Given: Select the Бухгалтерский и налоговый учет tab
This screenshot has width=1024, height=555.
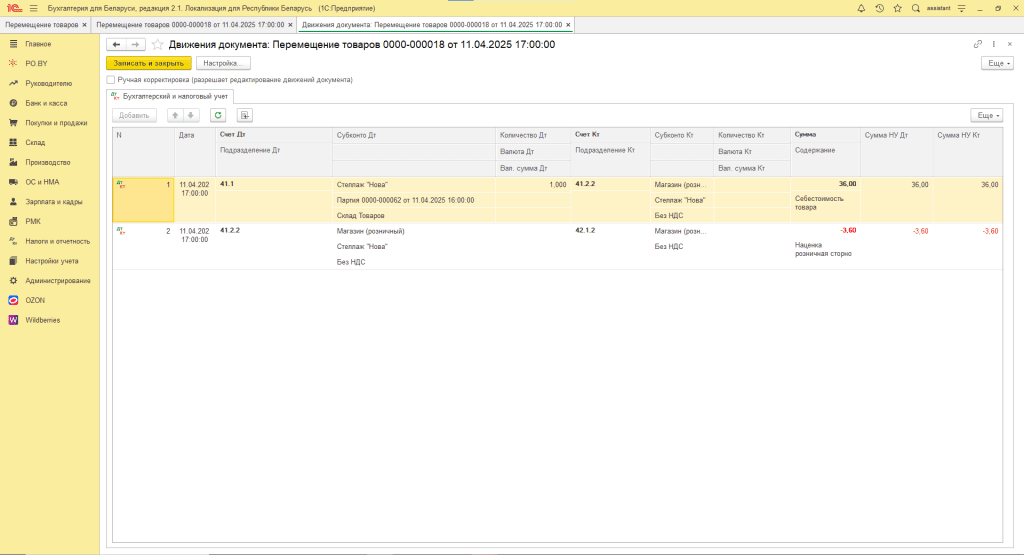Looking at the screenshot, I should tap(169, 96).
